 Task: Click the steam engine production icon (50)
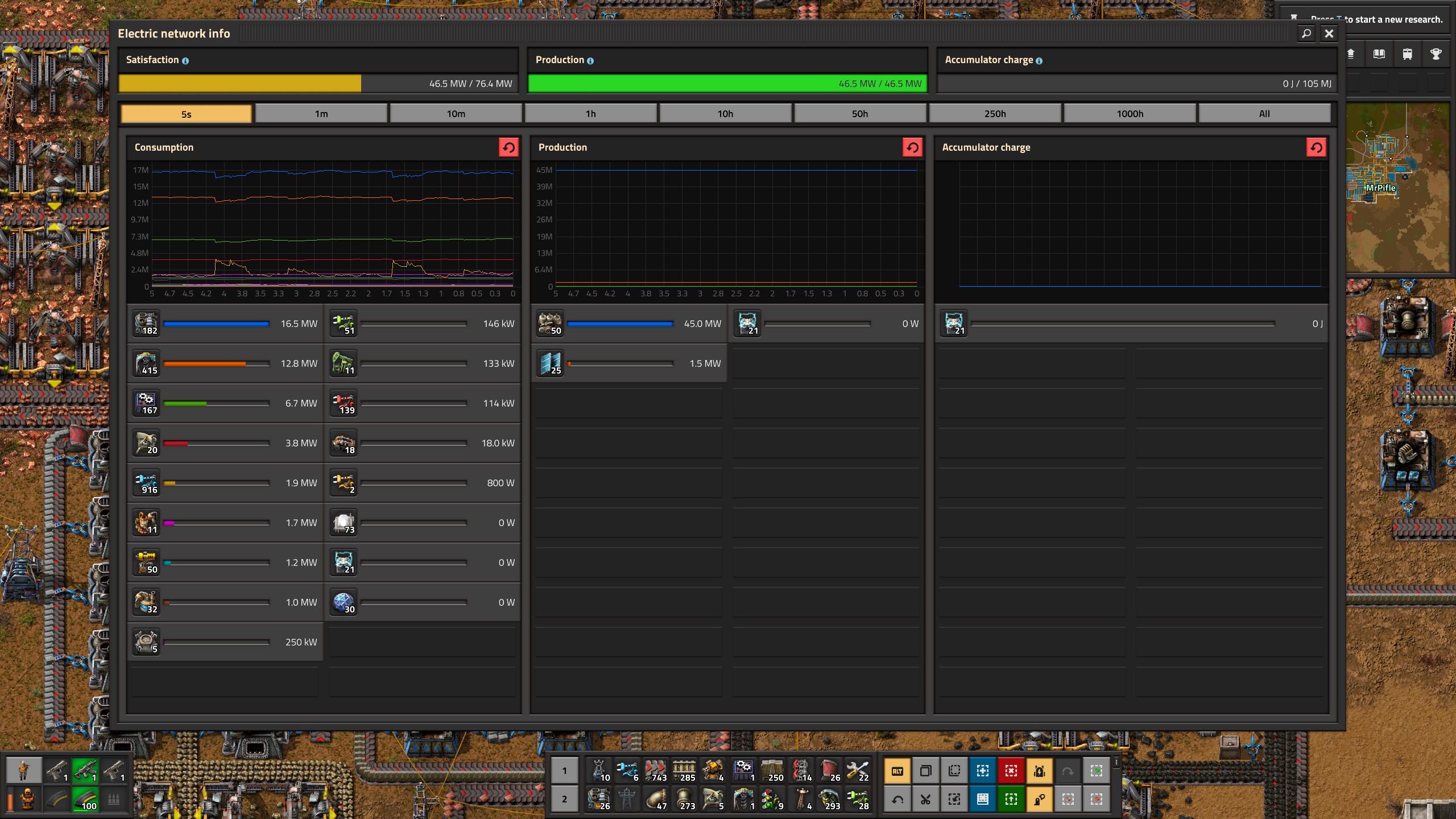point(550,324)
